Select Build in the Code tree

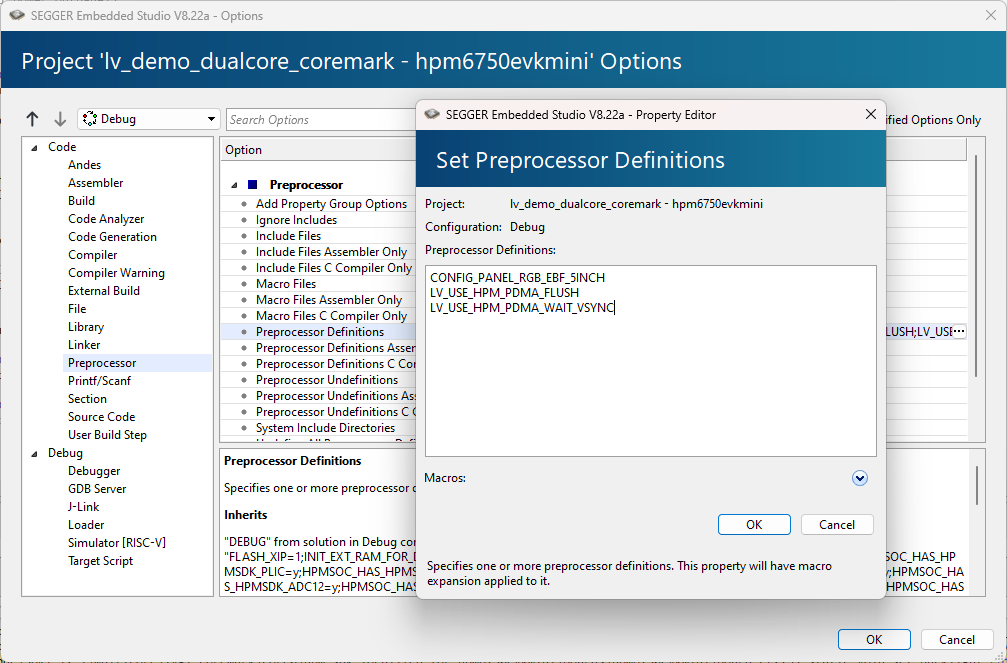tap(81, 201)
